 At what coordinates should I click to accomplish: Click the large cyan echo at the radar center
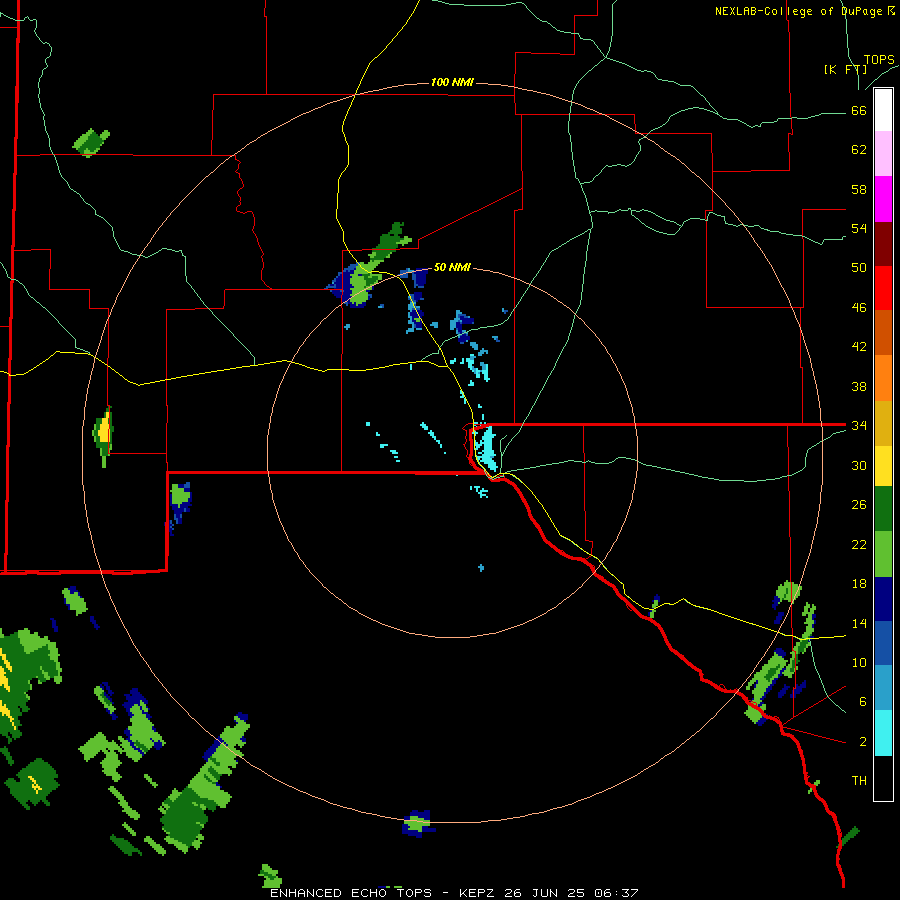point(487,448)
